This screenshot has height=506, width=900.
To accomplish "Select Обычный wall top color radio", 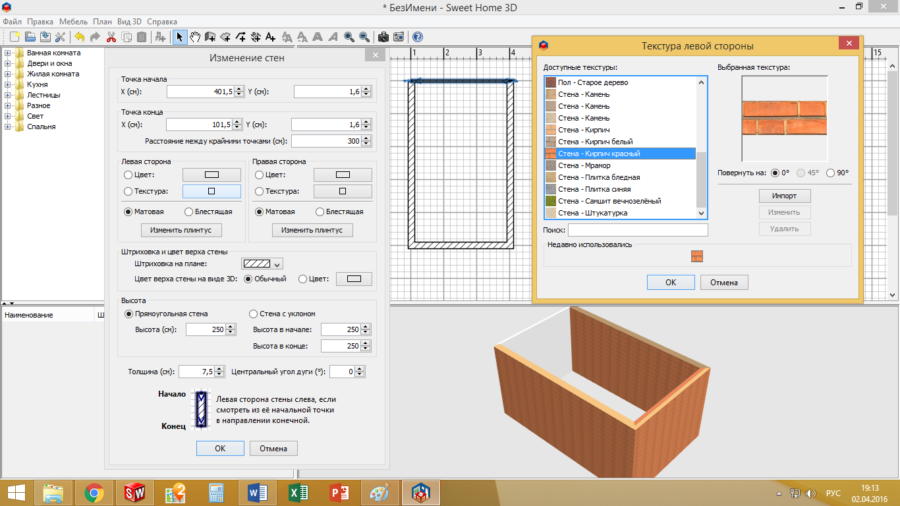I will [x=248, y=279].
